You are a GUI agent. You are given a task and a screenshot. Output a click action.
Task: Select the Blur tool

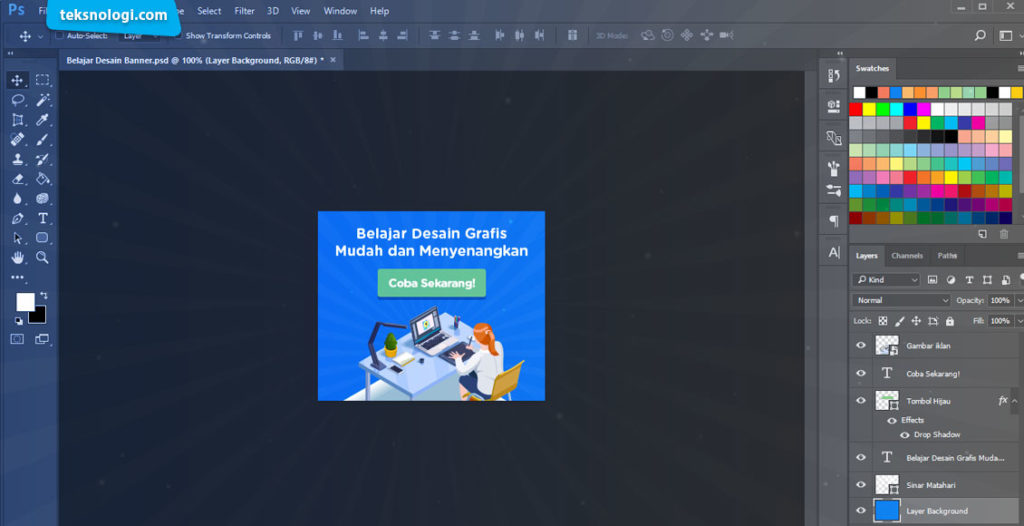(18, 199)
